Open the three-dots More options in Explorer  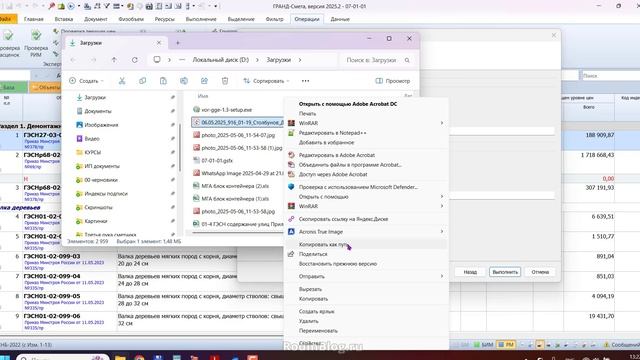(x=305, y=81)
